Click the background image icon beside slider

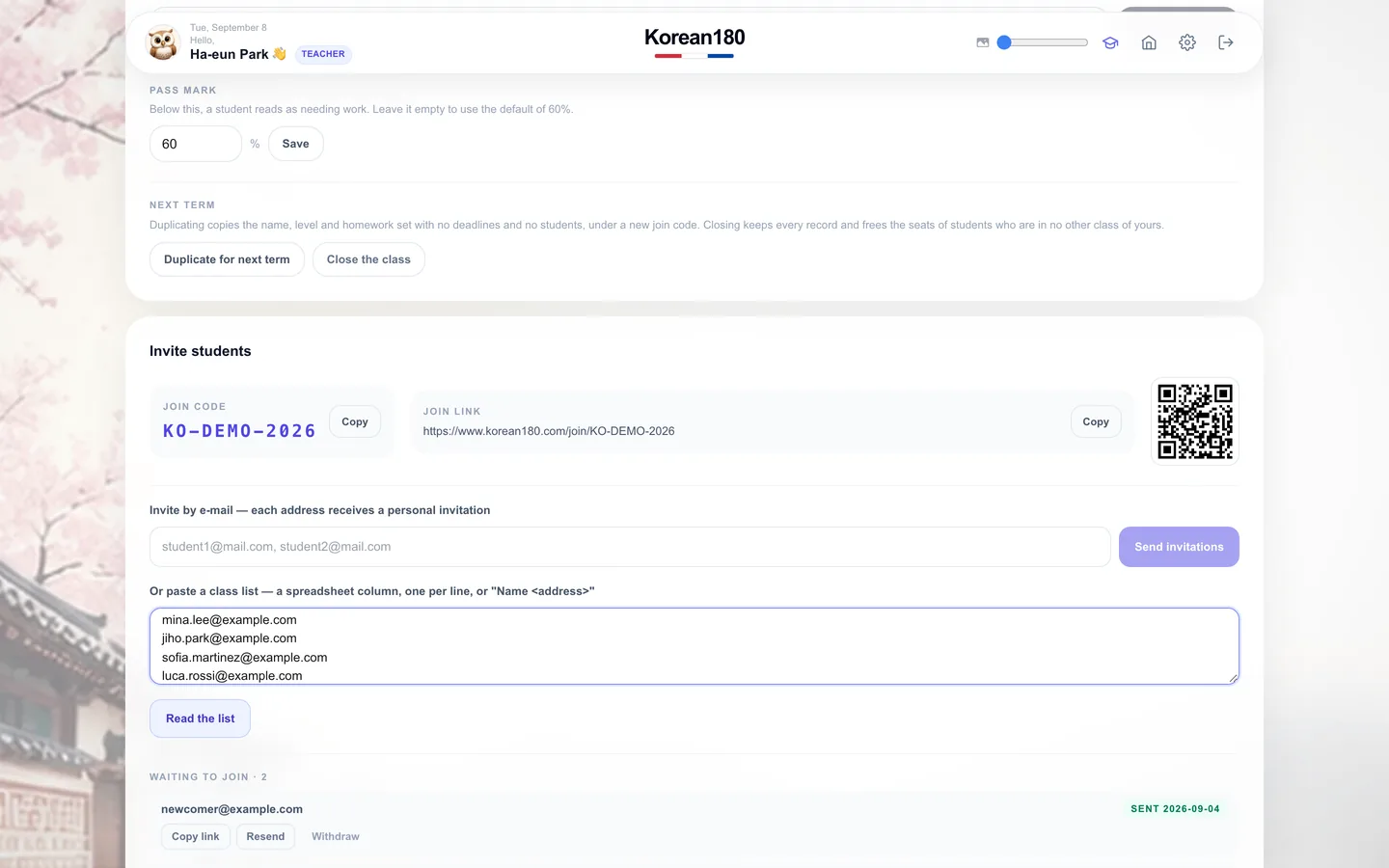coord(983,42)
